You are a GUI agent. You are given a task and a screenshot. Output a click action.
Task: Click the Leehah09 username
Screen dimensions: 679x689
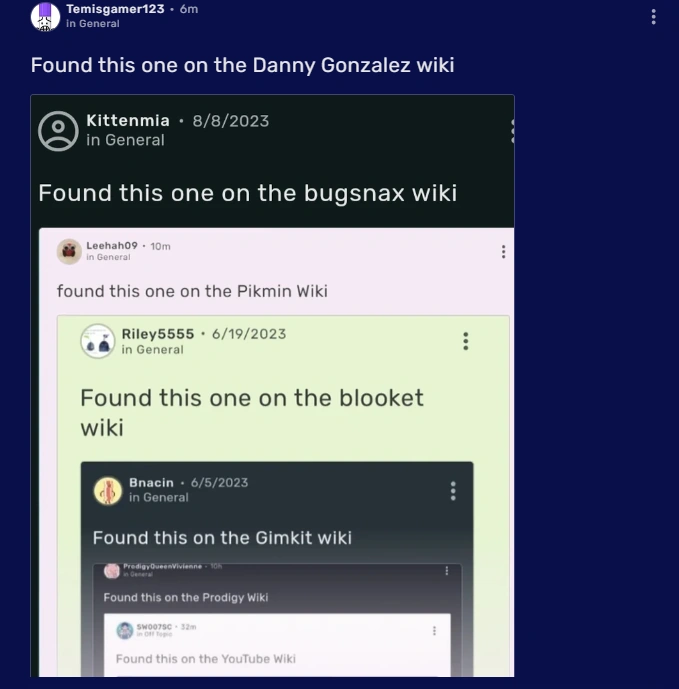point(112,246)
